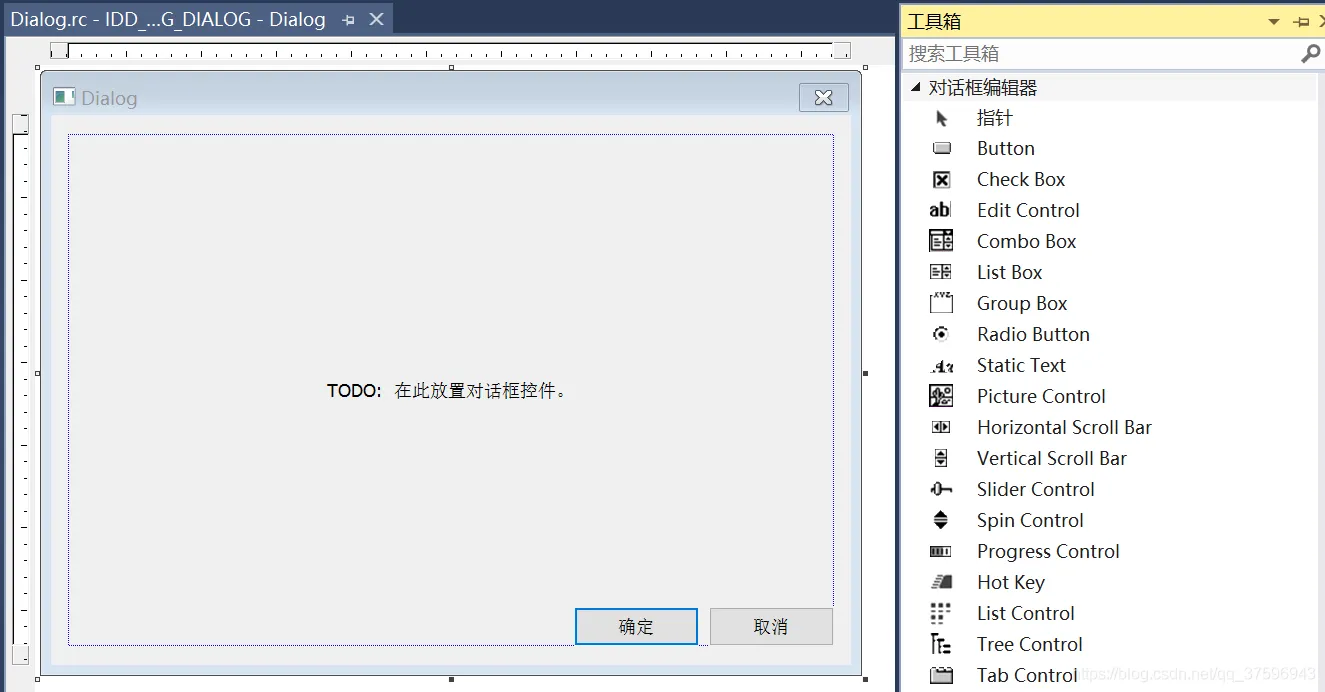Click the toolbox search magnifier icon
Image resolution: width=1325 pixels, height=692 pixels.
click(x=1310, y=54)
